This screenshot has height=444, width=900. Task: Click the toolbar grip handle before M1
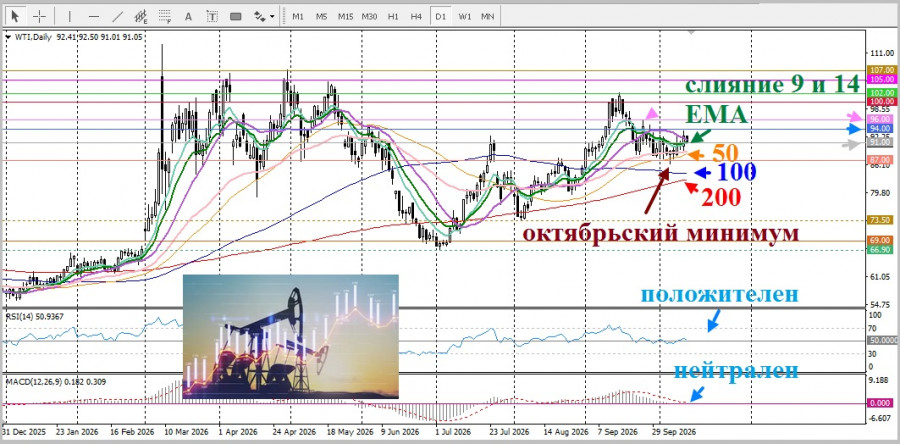[x=284, y=16]
